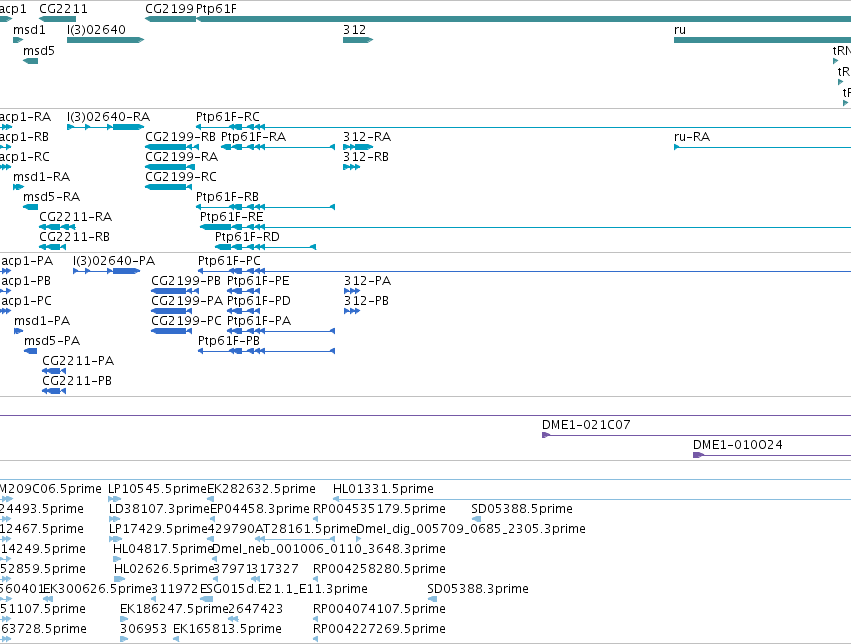Select the Ptp61F-RE transcript label
The width and height of the screenshot is (851, 644).
231,217
